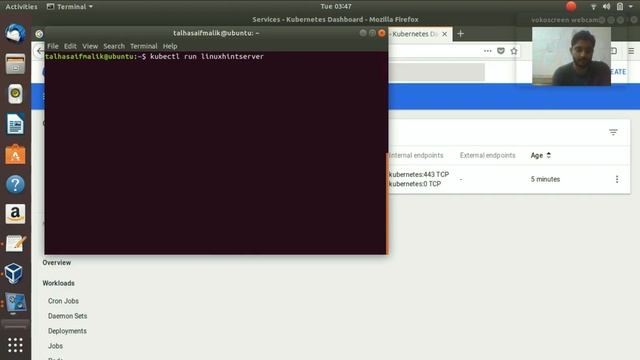
Task: Open Thunderbird mail from the dock
Action: click(15, 33)
